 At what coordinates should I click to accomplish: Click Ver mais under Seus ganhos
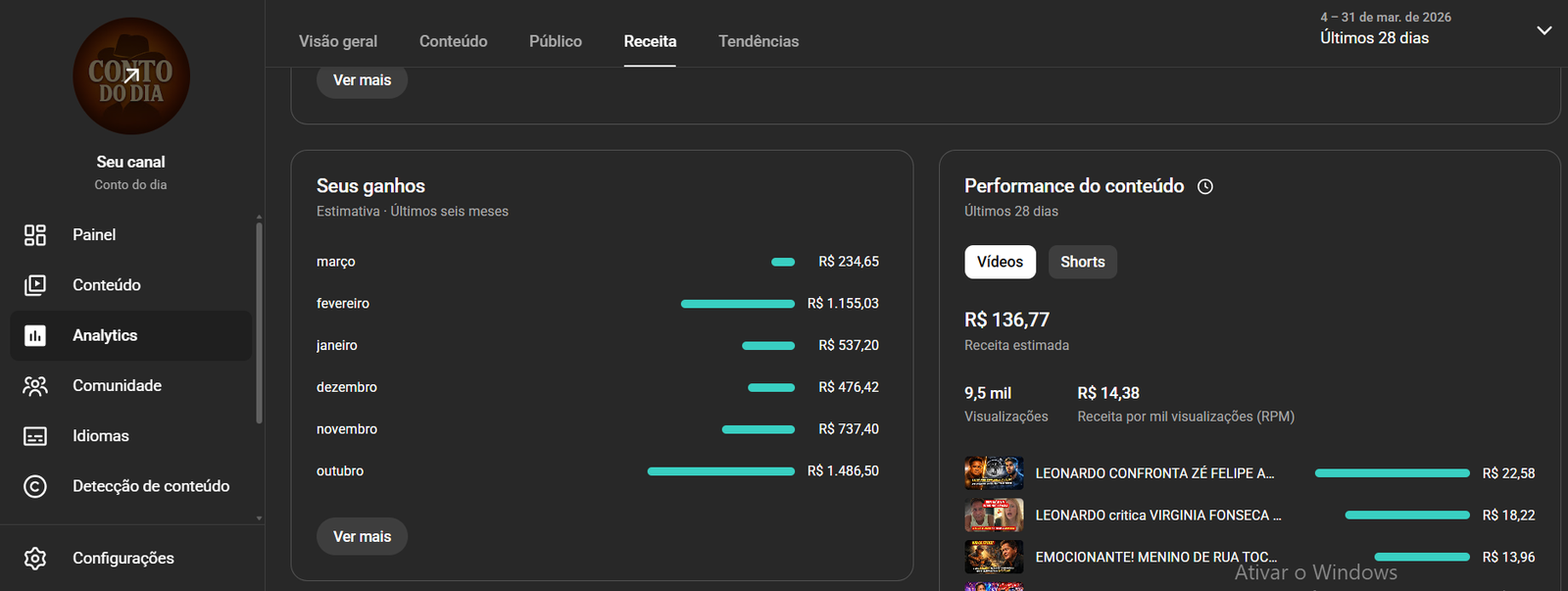(362, 536)
